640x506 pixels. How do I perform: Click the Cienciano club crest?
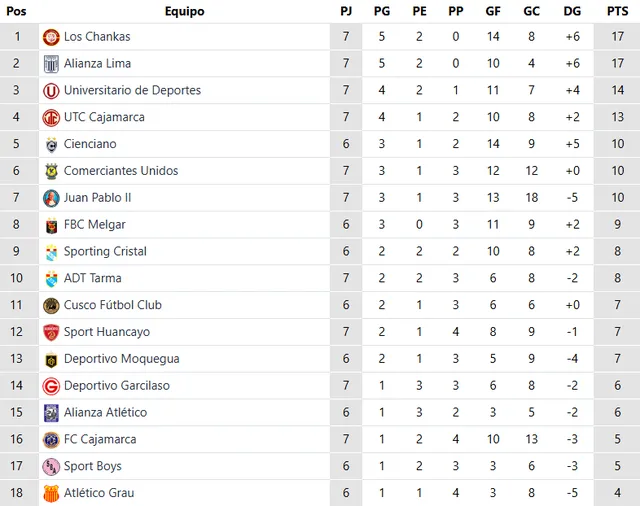tap(51, 145)
